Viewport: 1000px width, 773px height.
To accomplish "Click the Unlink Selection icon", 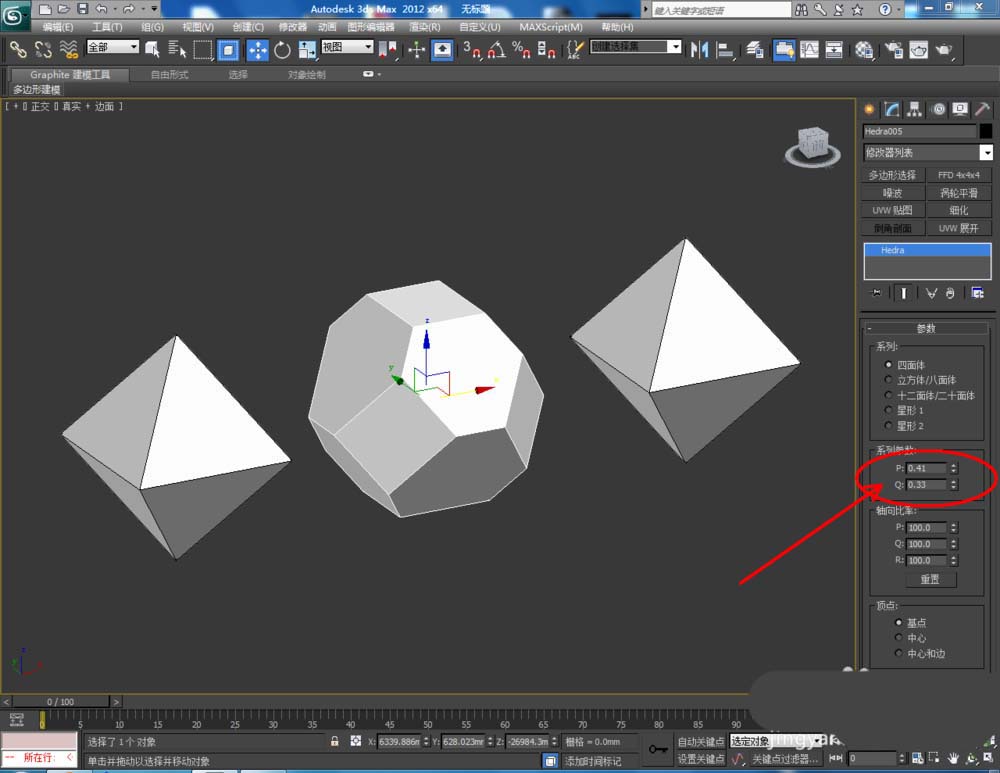I will tap(43, 50).
